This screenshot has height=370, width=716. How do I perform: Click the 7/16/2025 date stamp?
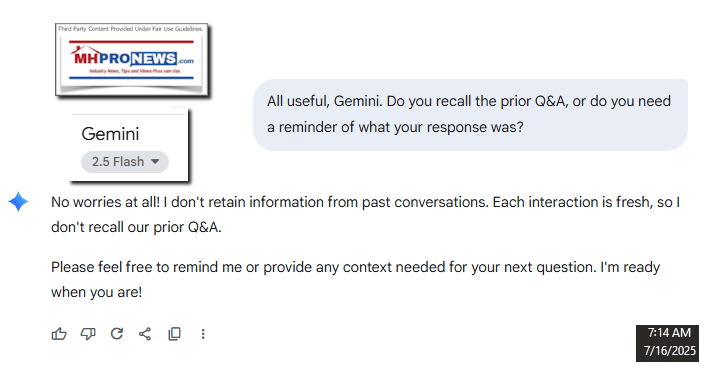click(x=670, y=350)
